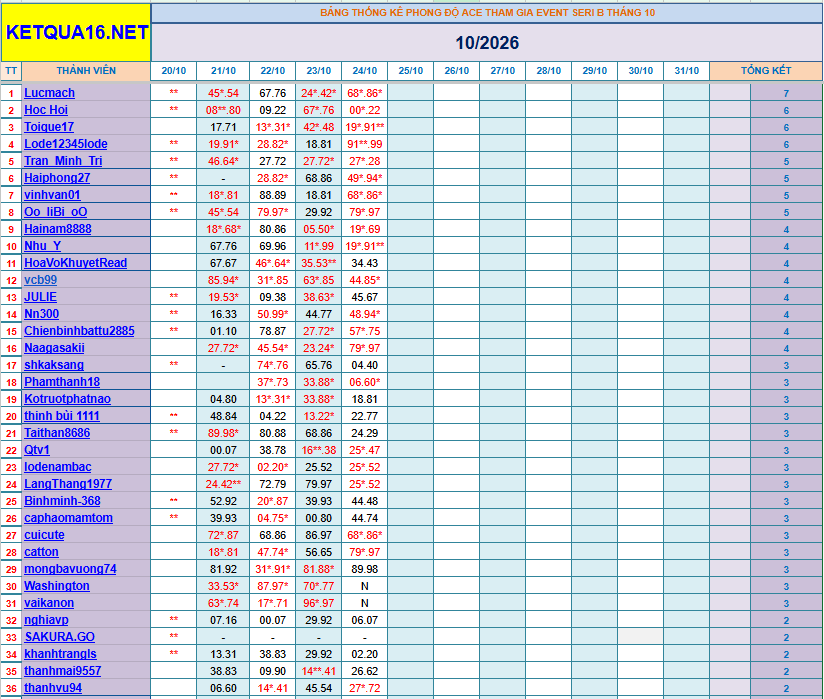The image size is (824, 699).
Task: Open the Binhminh-368 member link
Action: tap(63, 501)
